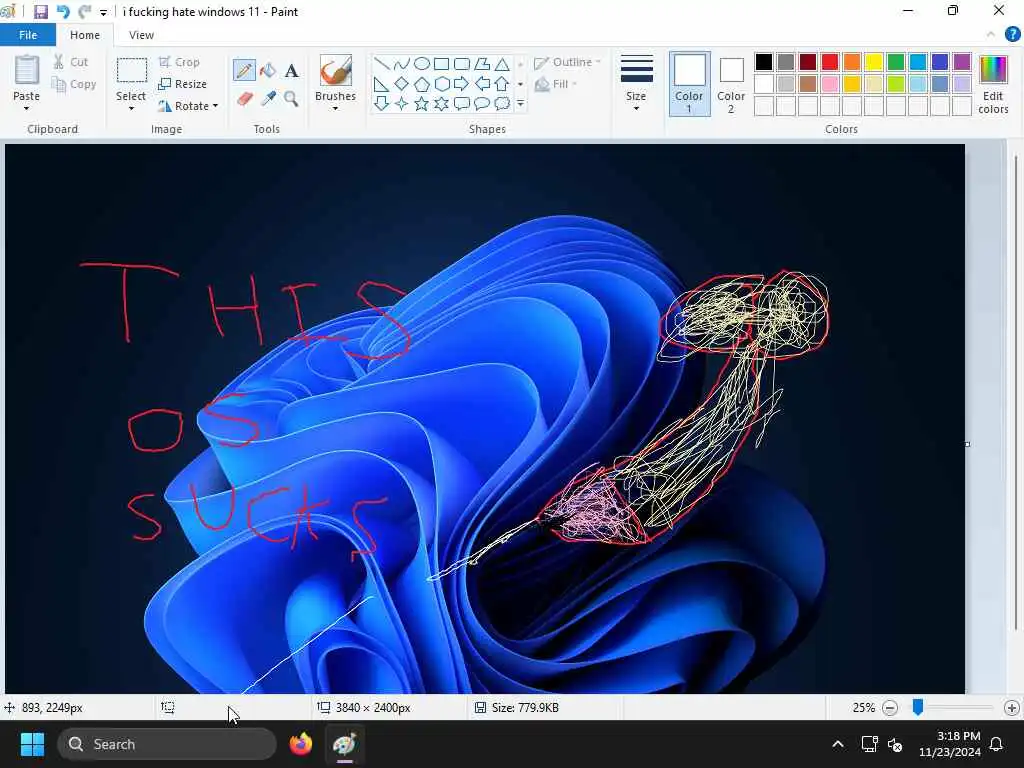Open the Select dropdown arrow
Screen dimensions: 1024x768
tap(131, 108)
